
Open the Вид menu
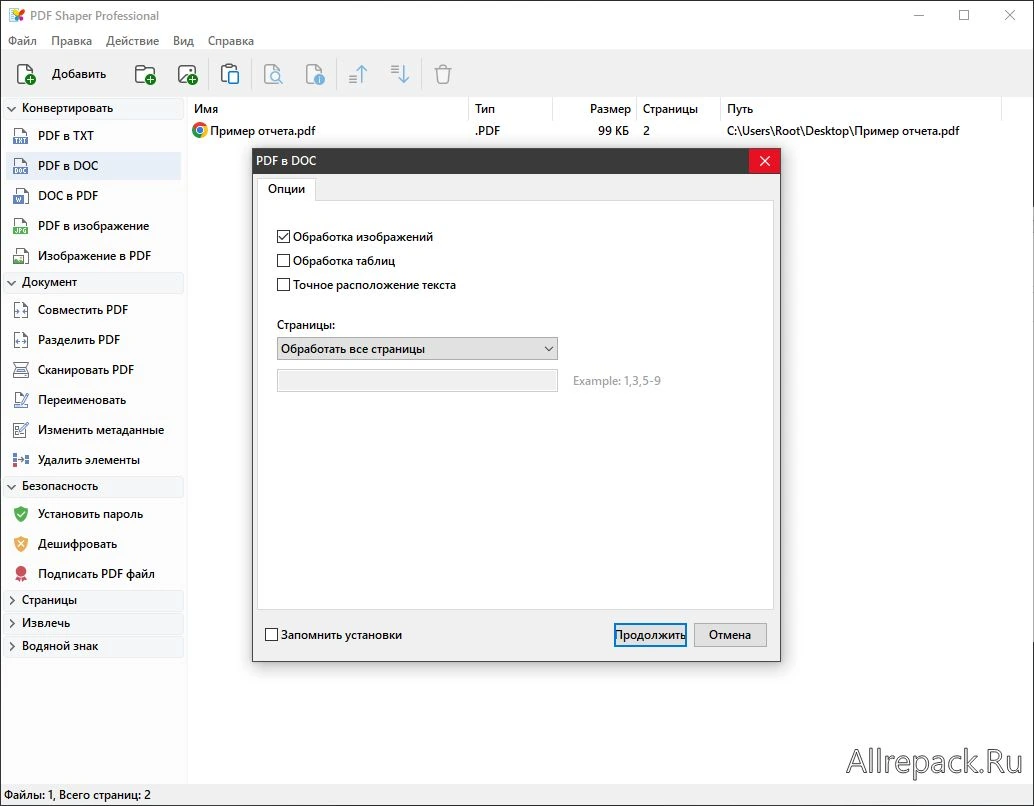[183, 41]
